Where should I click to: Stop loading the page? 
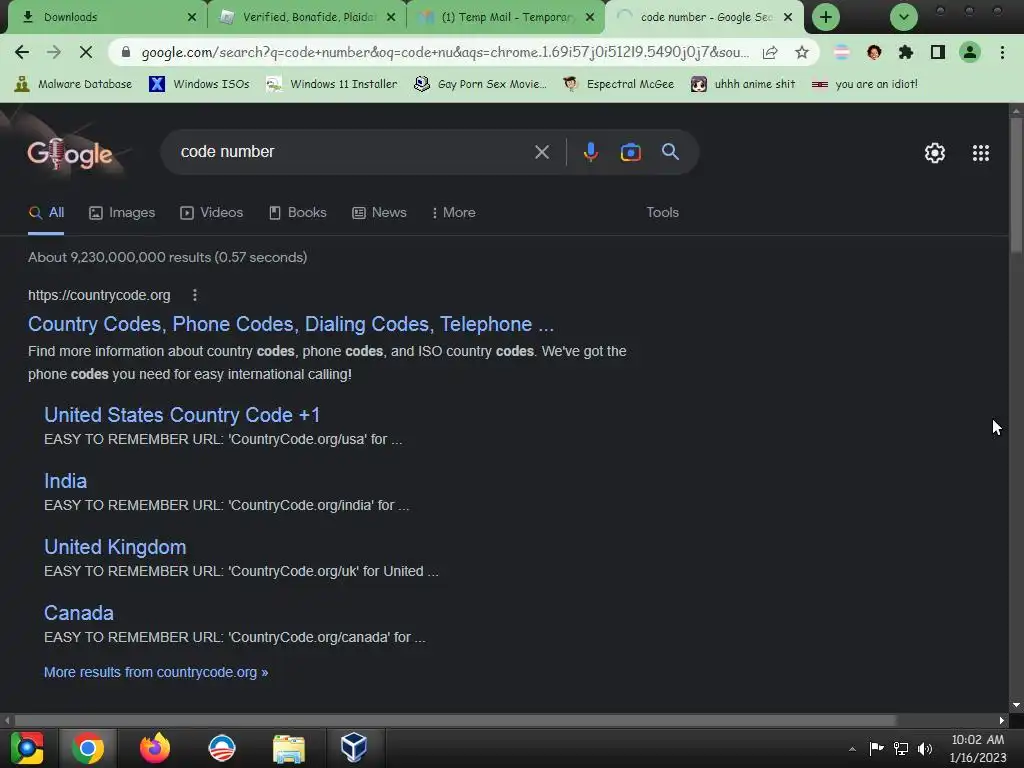[86, 52]
